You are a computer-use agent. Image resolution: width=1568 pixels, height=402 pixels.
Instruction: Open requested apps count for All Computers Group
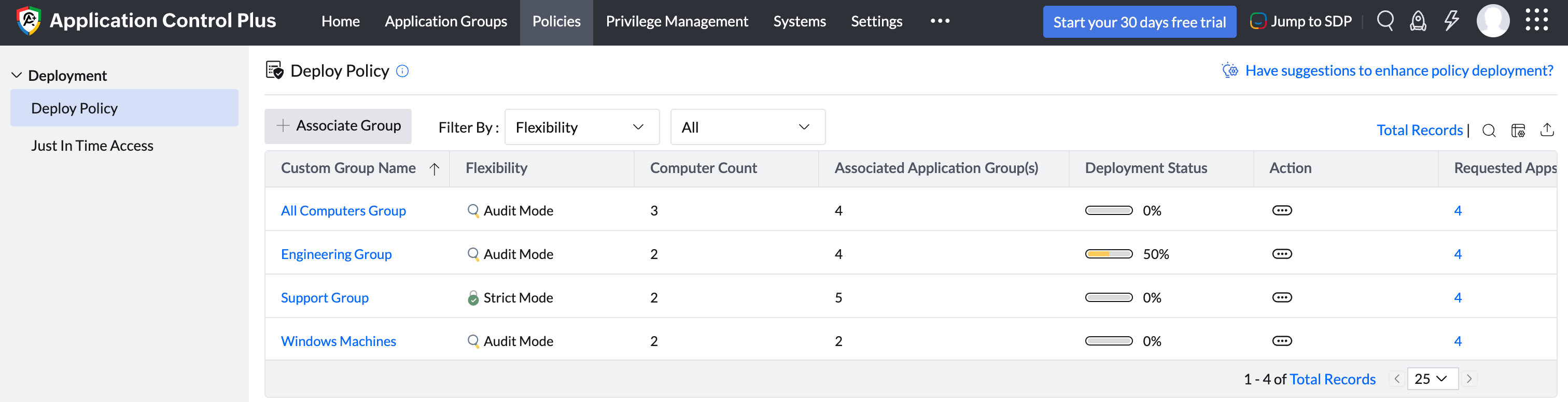tap(1457, 210)
